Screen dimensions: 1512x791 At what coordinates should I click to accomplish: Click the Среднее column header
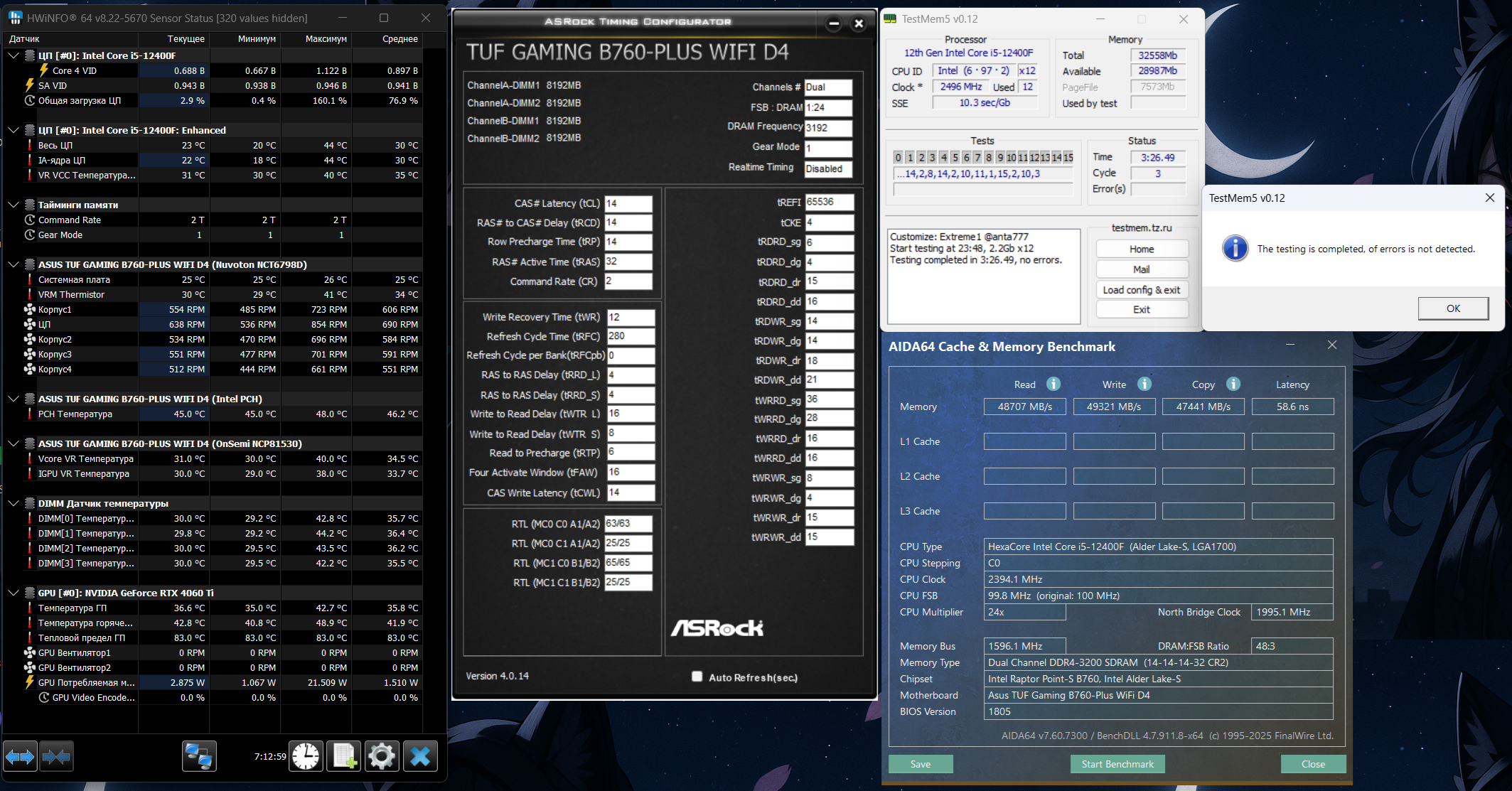click(x=400, y=39)
